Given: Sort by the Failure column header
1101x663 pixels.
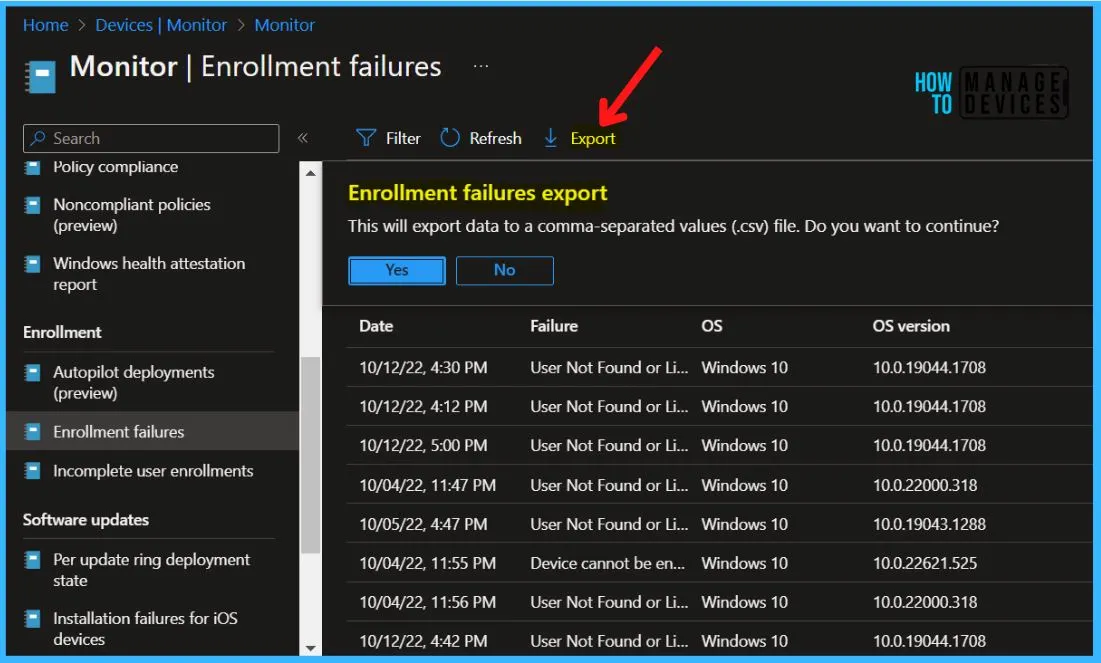Looking at the screenshot, I should [554, 326].
